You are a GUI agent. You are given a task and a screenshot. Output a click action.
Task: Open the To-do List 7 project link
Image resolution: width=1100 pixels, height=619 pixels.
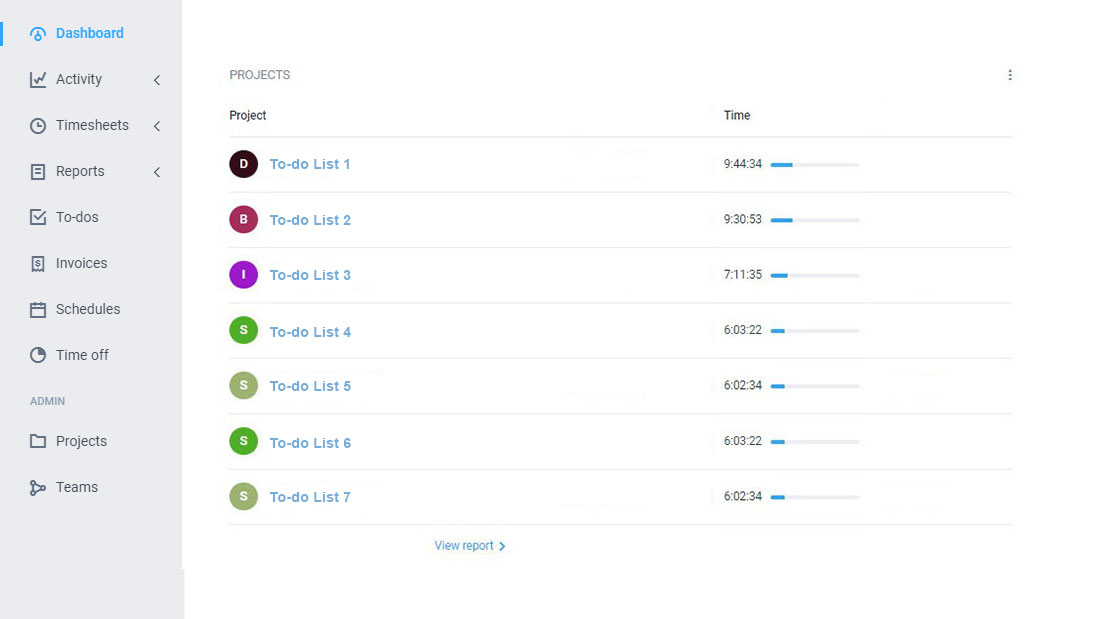point(309,497)
